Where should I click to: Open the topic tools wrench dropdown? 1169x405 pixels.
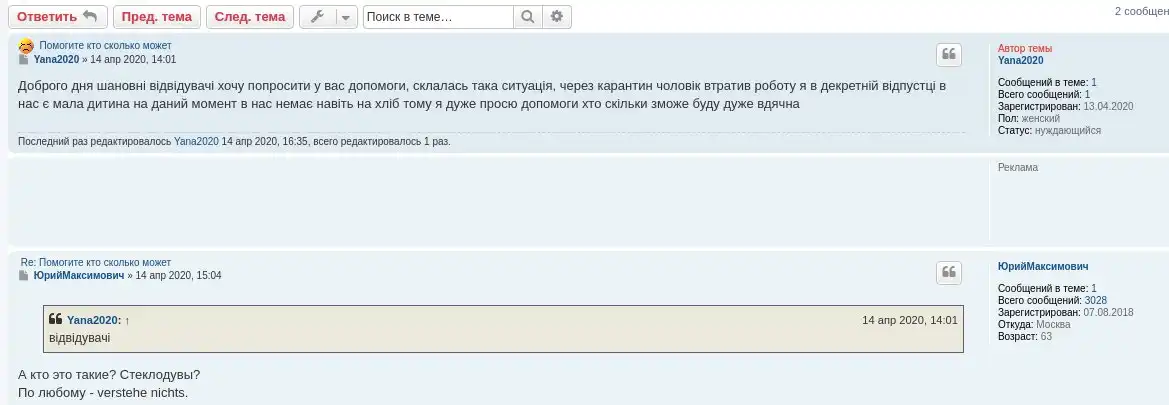327,17
